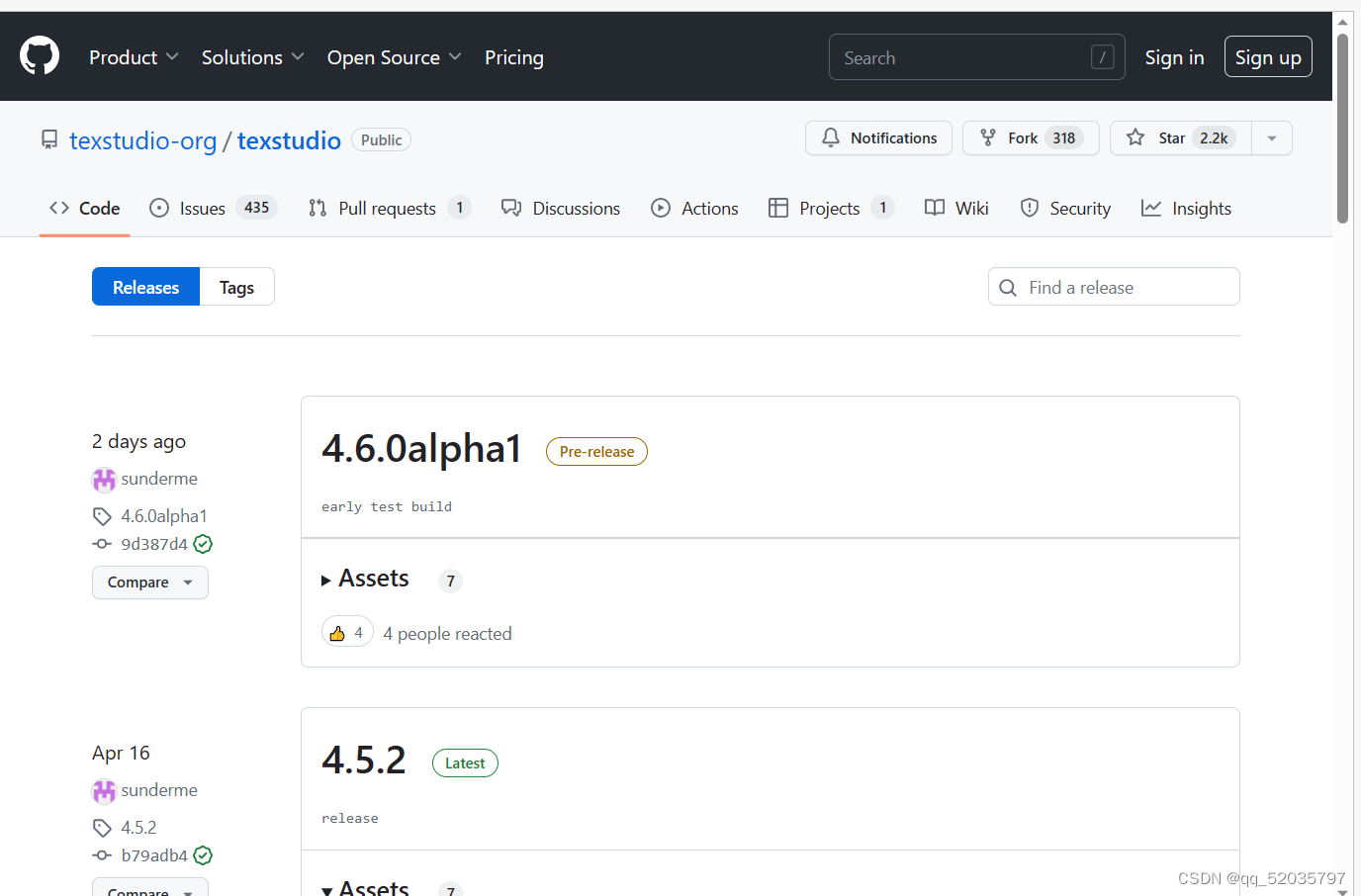Image resolution: width=1361 pixels, height=896 pixels.
Task: Open the Pull requests tab
Action: tap(390, 208)
